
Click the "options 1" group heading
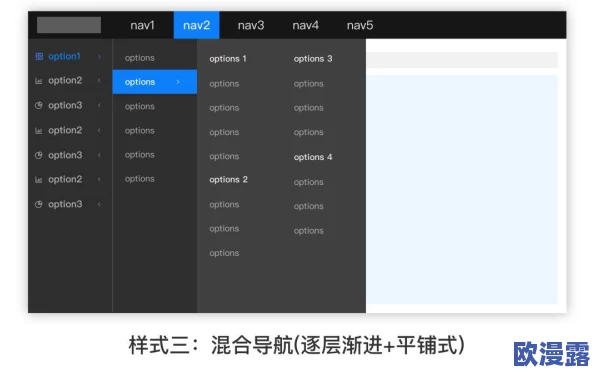228,59
